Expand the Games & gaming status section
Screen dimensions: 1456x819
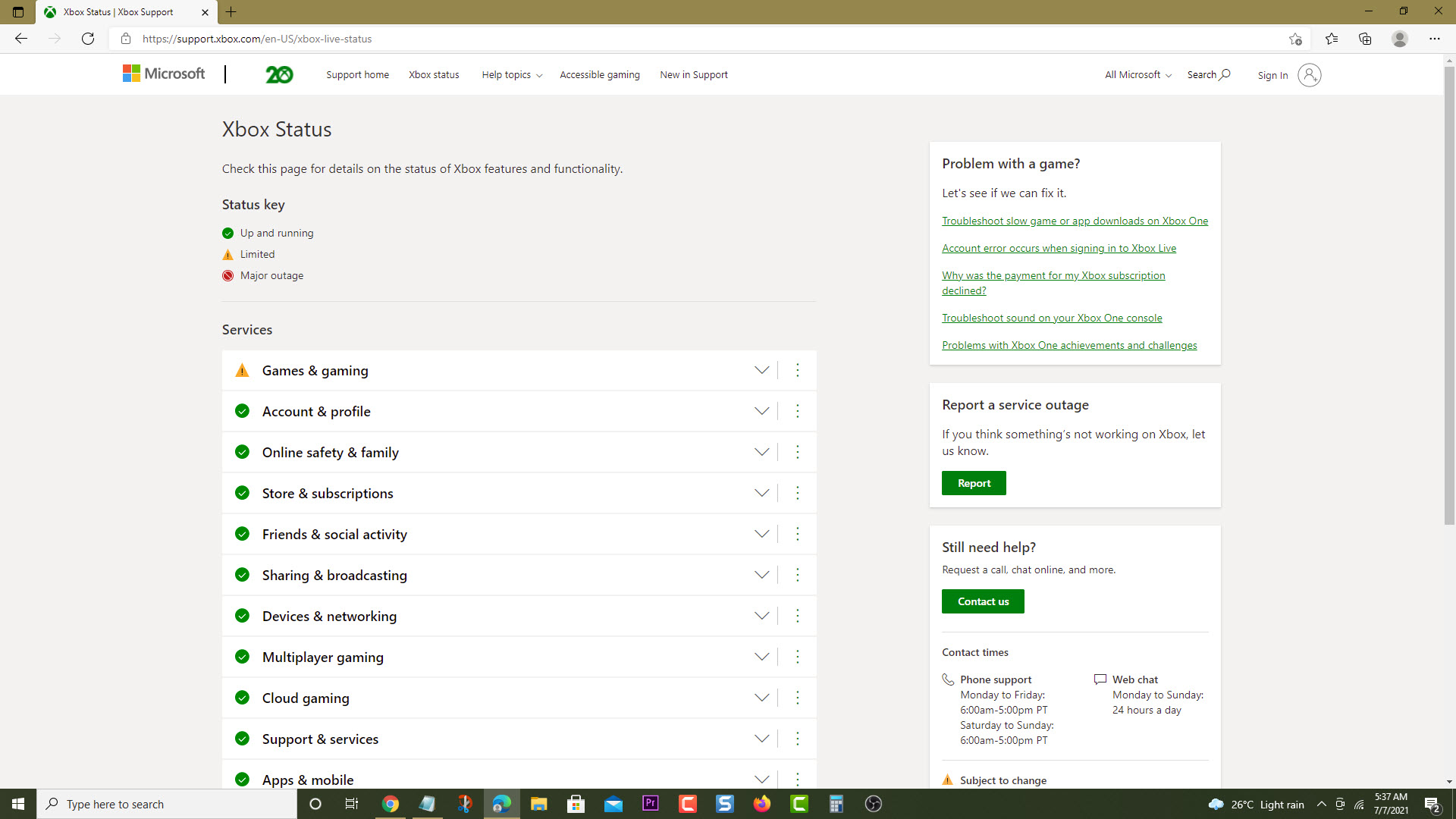tap(761, 370)
